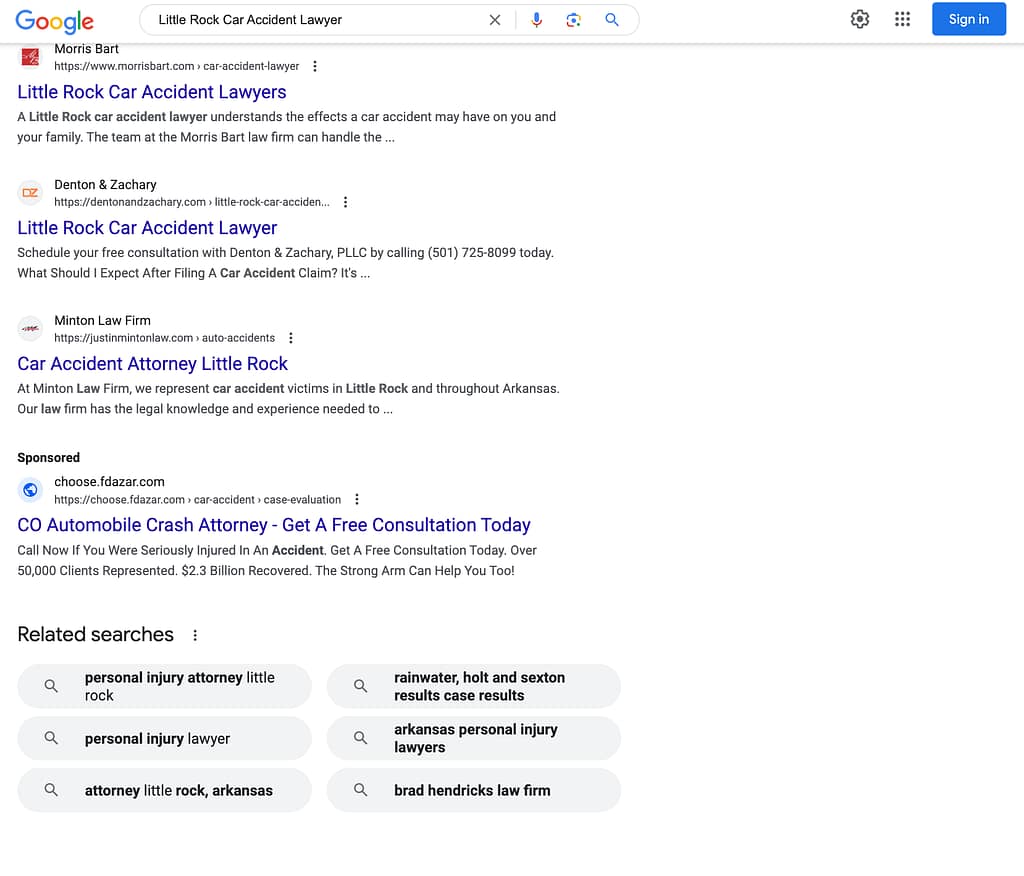Image resolution: width=1024 pixels, height=876 pixels.
Task: Open more options for Denton & Zachary result
Action: pyautogui.click(x=345, y=202)
